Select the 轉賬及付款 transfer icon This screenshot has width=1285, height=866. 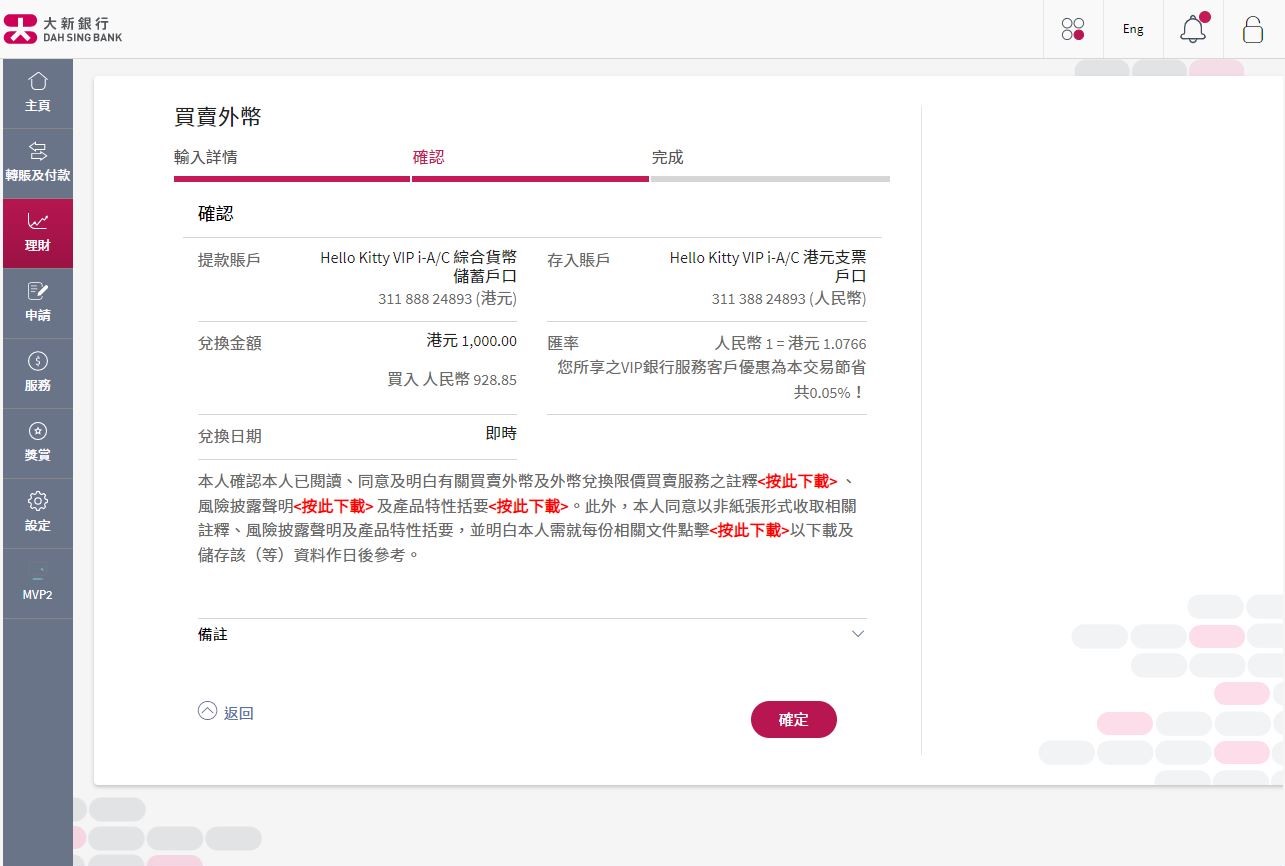[37, 162]
